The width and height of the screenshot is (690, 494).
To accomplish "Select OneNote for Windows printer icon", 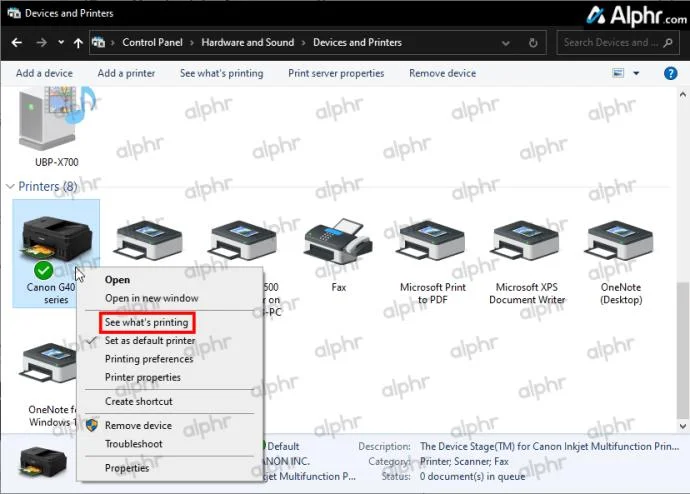I will point(48,363).
